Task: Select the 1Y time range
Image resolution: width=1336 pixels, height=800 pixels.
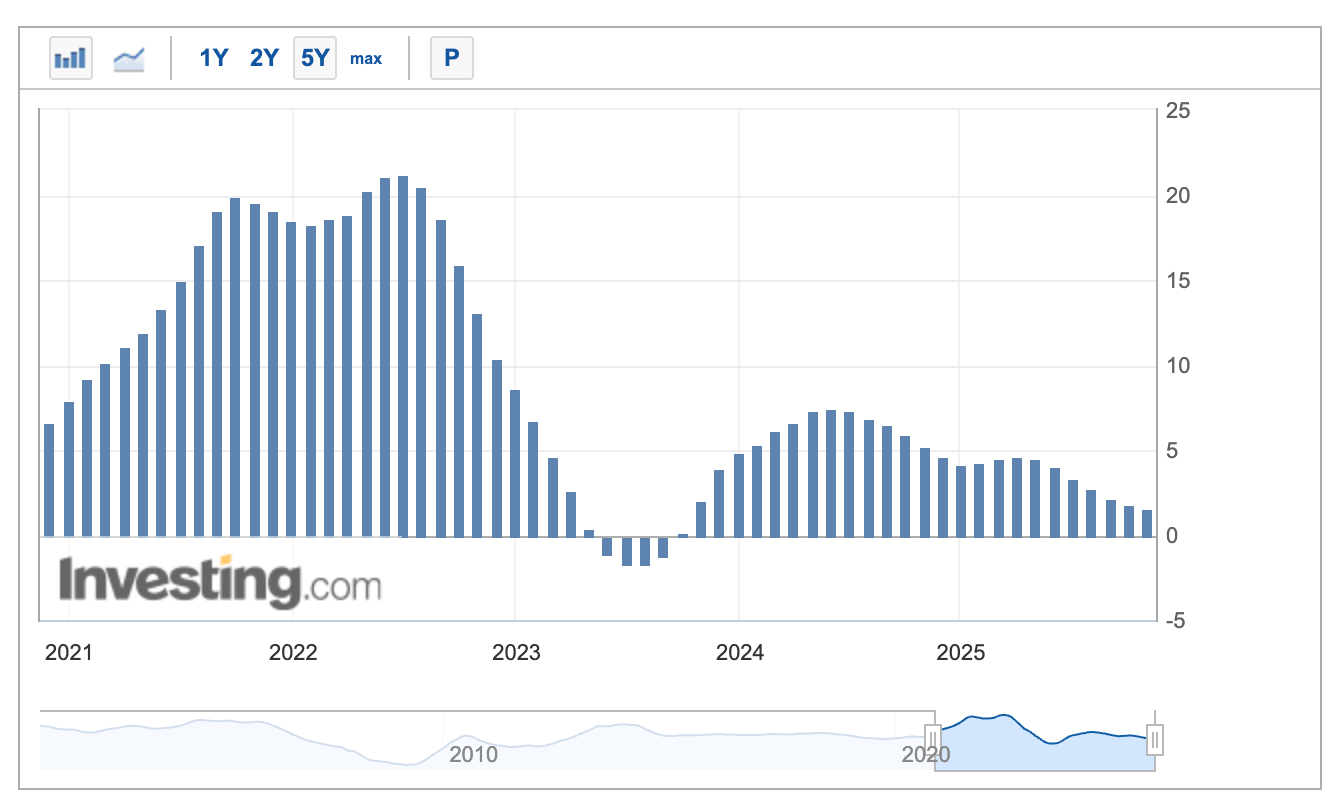Action: (x=214, y=58)
